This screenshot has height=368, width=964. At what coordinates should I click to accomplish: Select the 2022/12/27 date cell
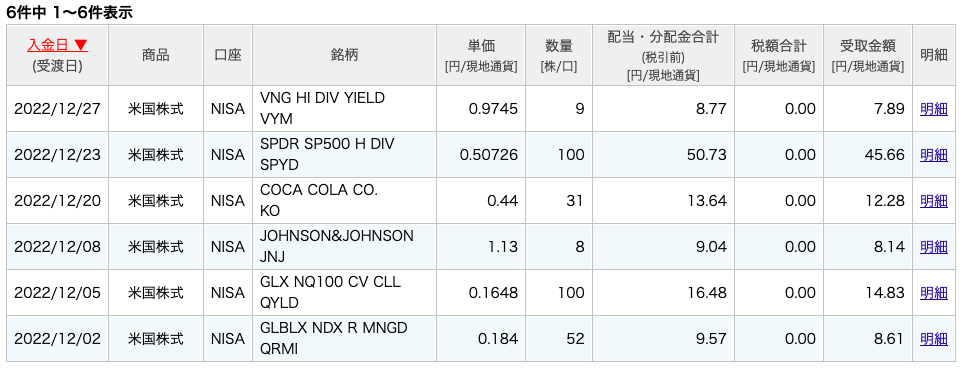pos(57,109)
